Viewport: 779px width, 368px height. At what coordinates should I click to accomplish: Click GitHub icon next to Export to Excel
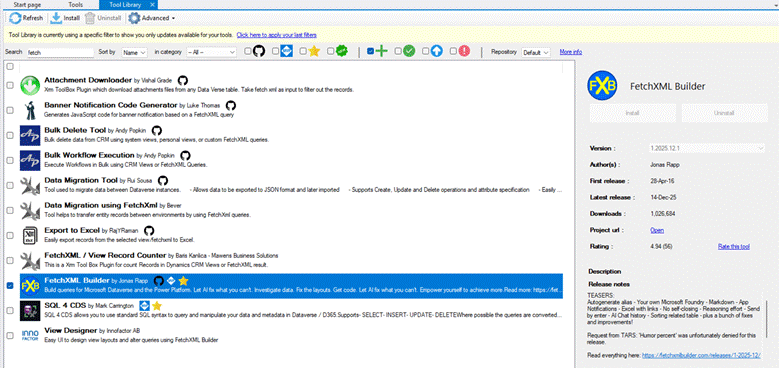pos(149,230)
